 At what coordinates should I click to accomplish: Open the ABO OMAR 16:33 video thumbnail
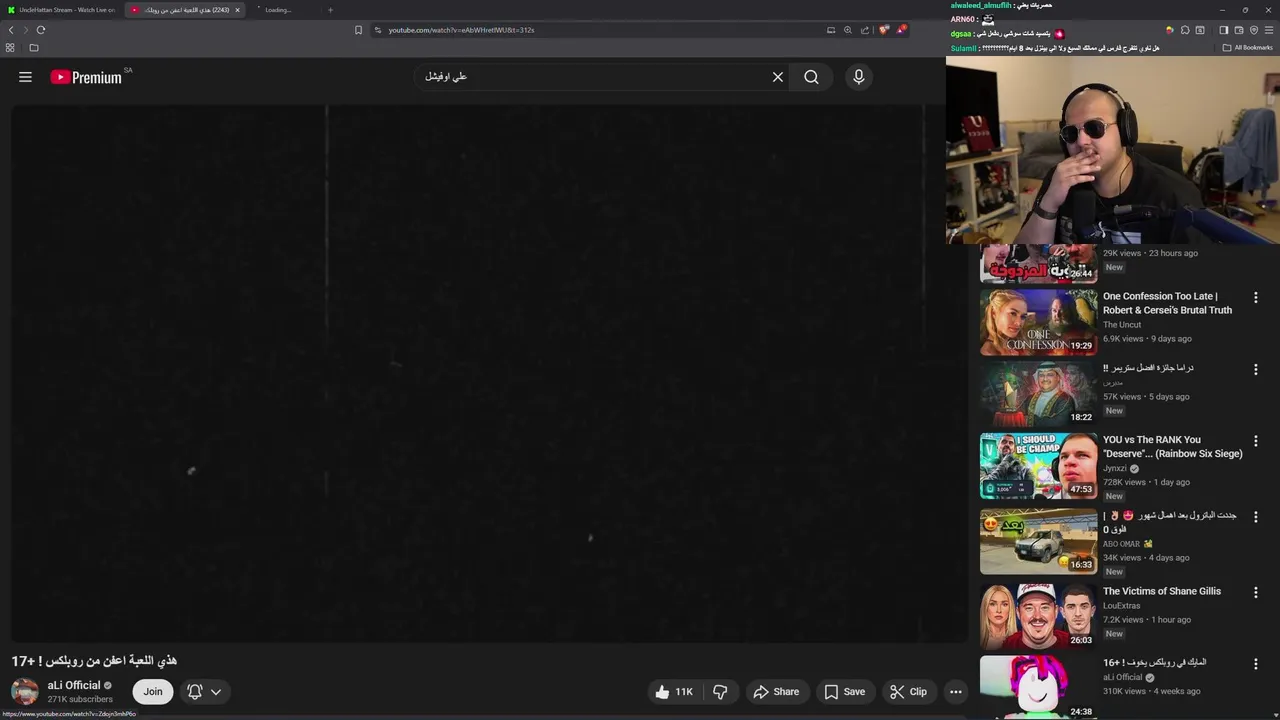[1038, 541]
